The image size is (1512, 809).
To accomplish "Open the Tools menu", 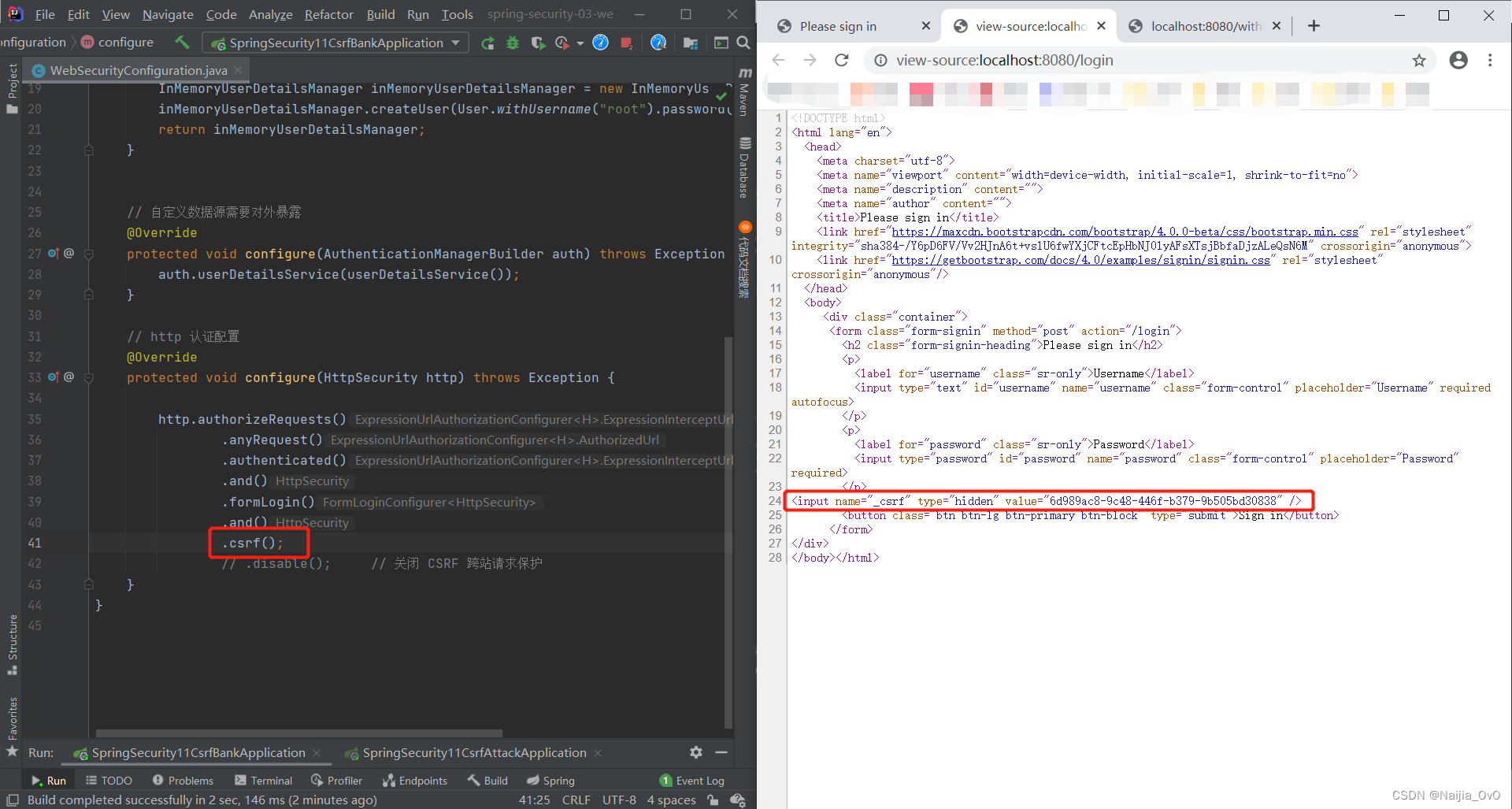I will point(457,14).
